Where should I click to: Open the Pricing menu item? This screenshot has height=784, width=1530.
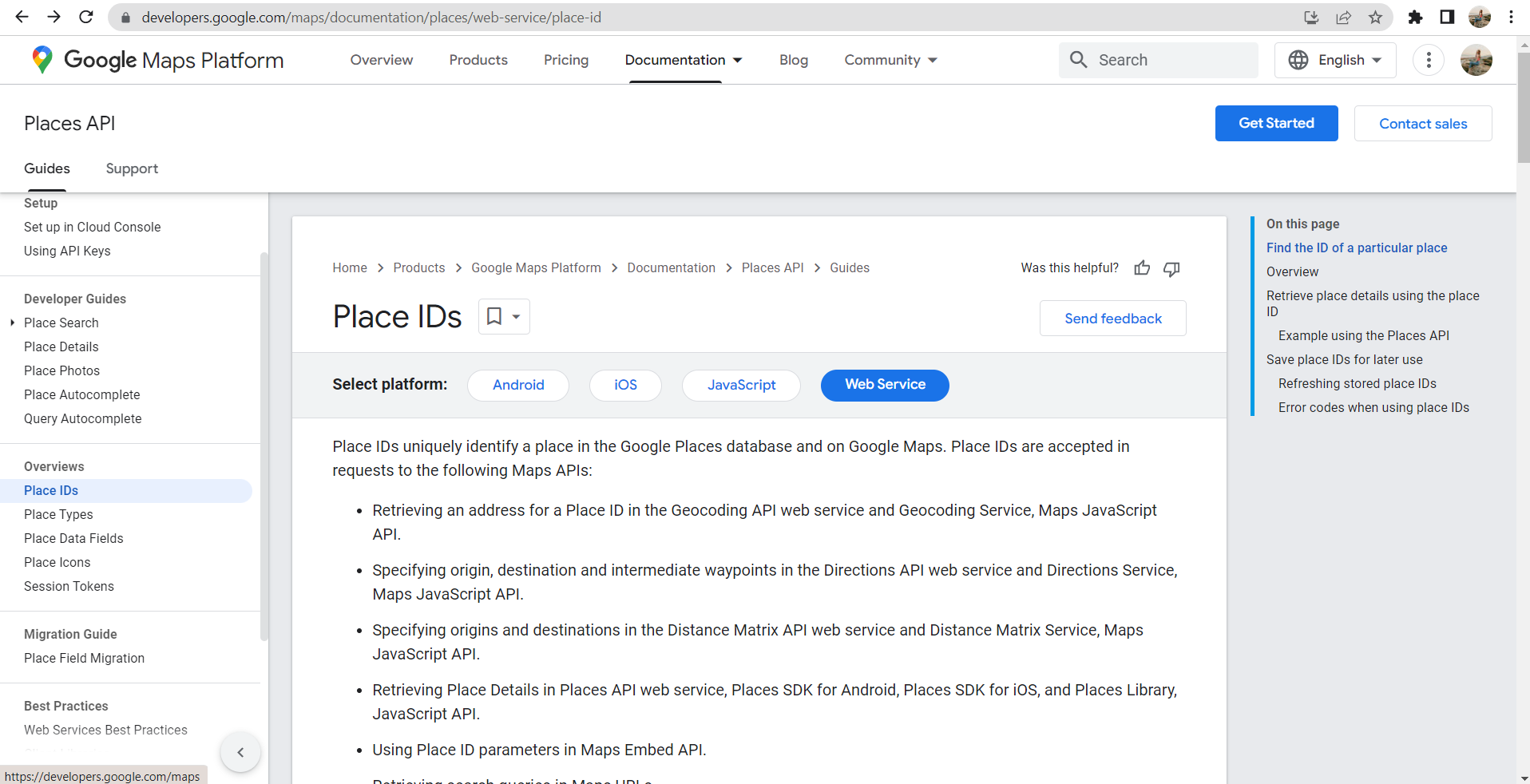[x=566, y=60]
